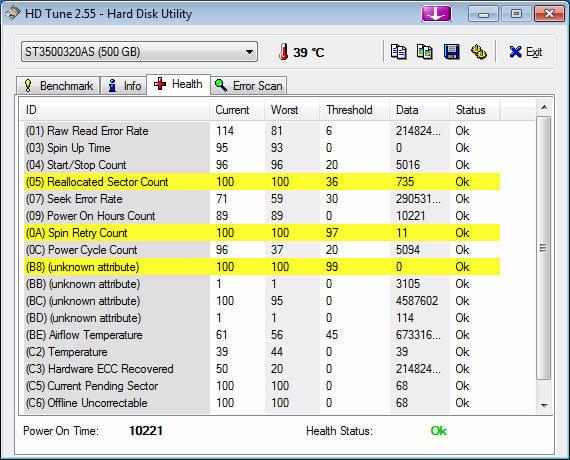The width and height of the screenshot is (570, 460).
Task: Click the HD Tune app icon in title bar
Action: click(x=13, y=14)
